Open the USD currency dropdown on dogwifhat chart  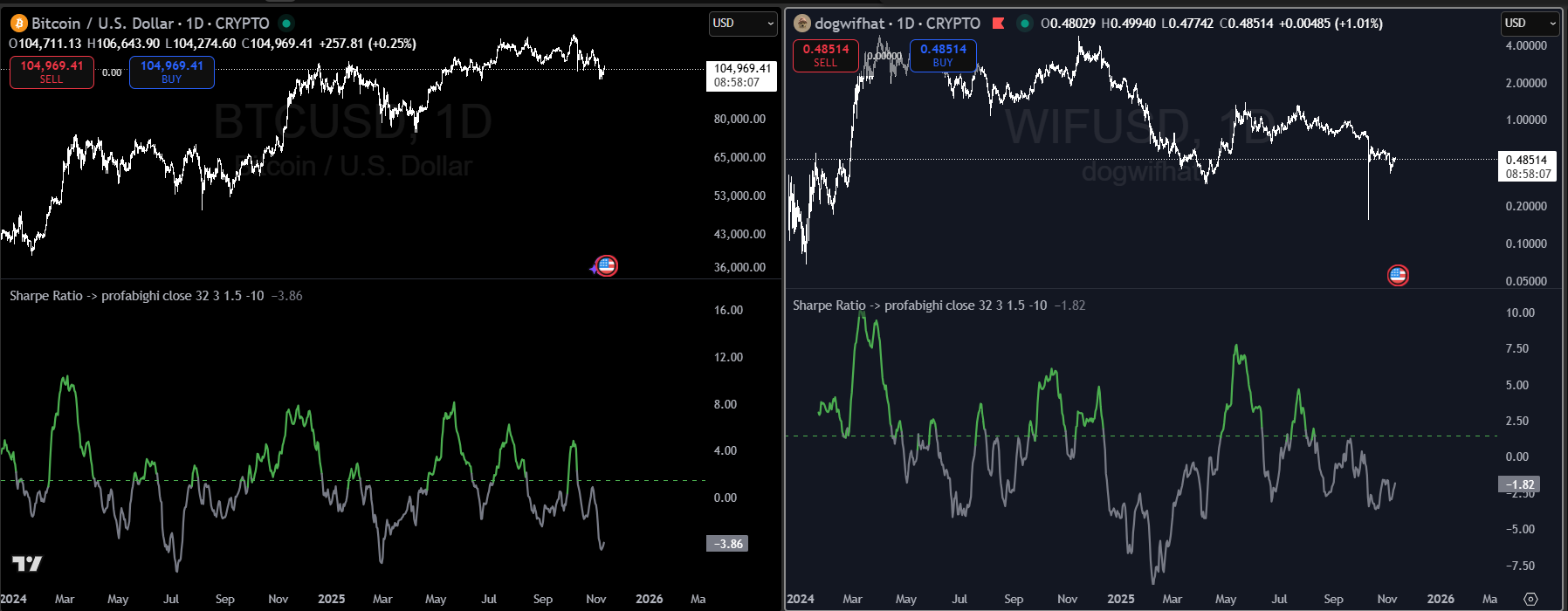click(x=1530, y=24)
